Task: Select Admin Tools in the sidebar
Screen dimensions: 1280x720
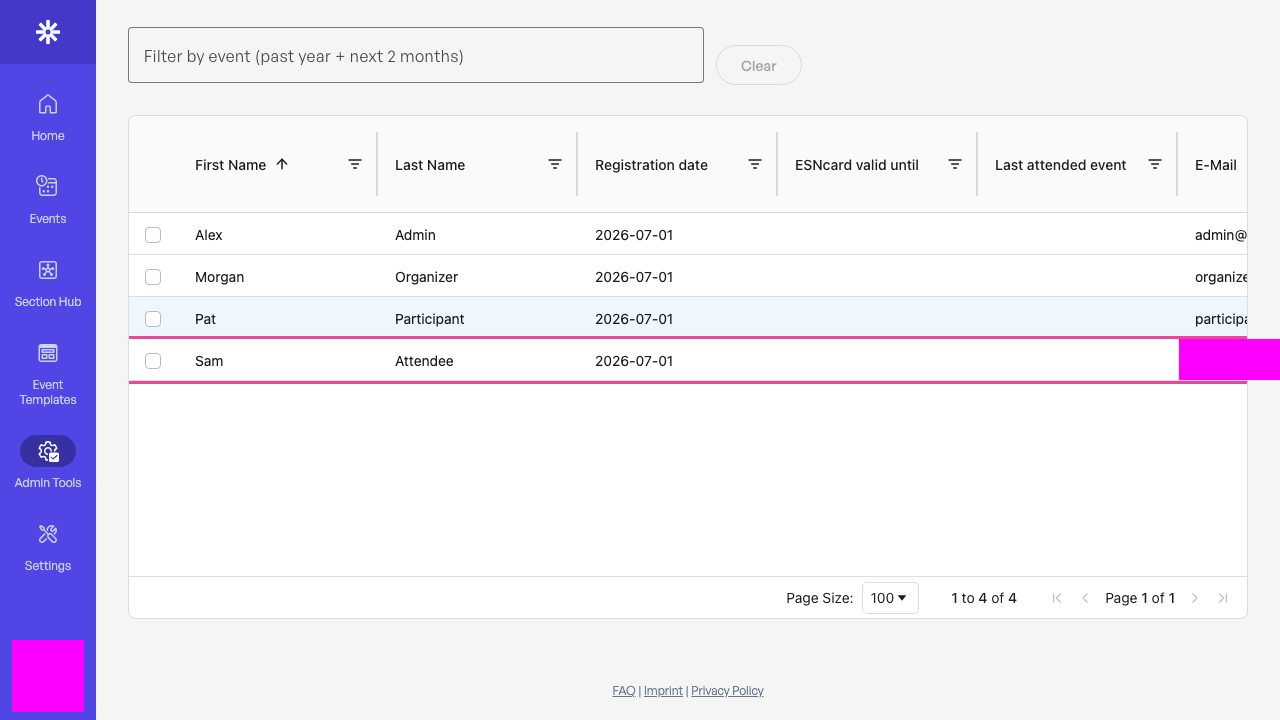Action: tap(48, 464)
